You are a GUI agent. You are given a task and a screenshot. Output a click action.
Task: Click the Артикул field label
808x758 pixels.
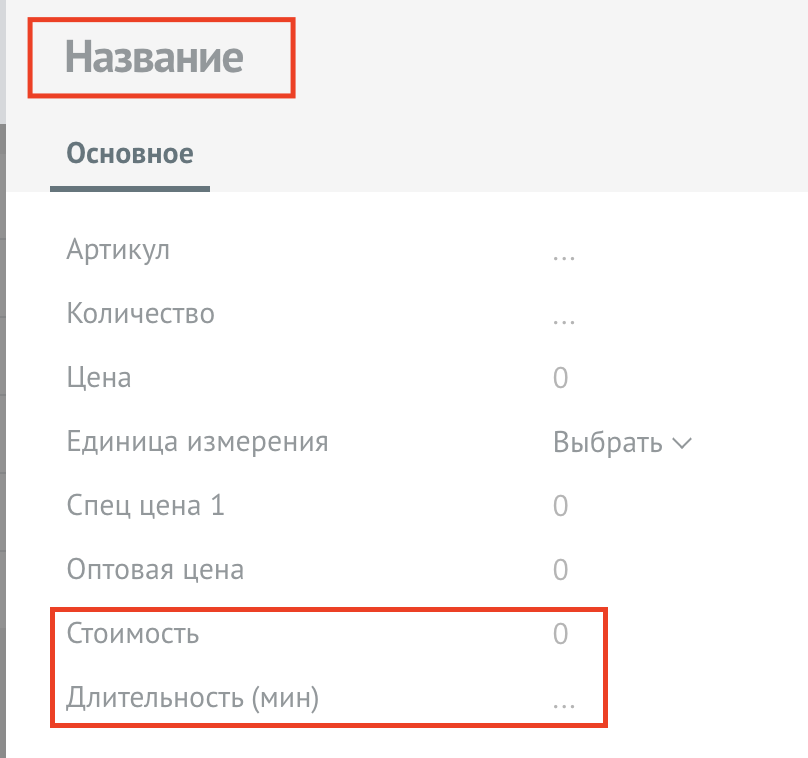(117, 250)
